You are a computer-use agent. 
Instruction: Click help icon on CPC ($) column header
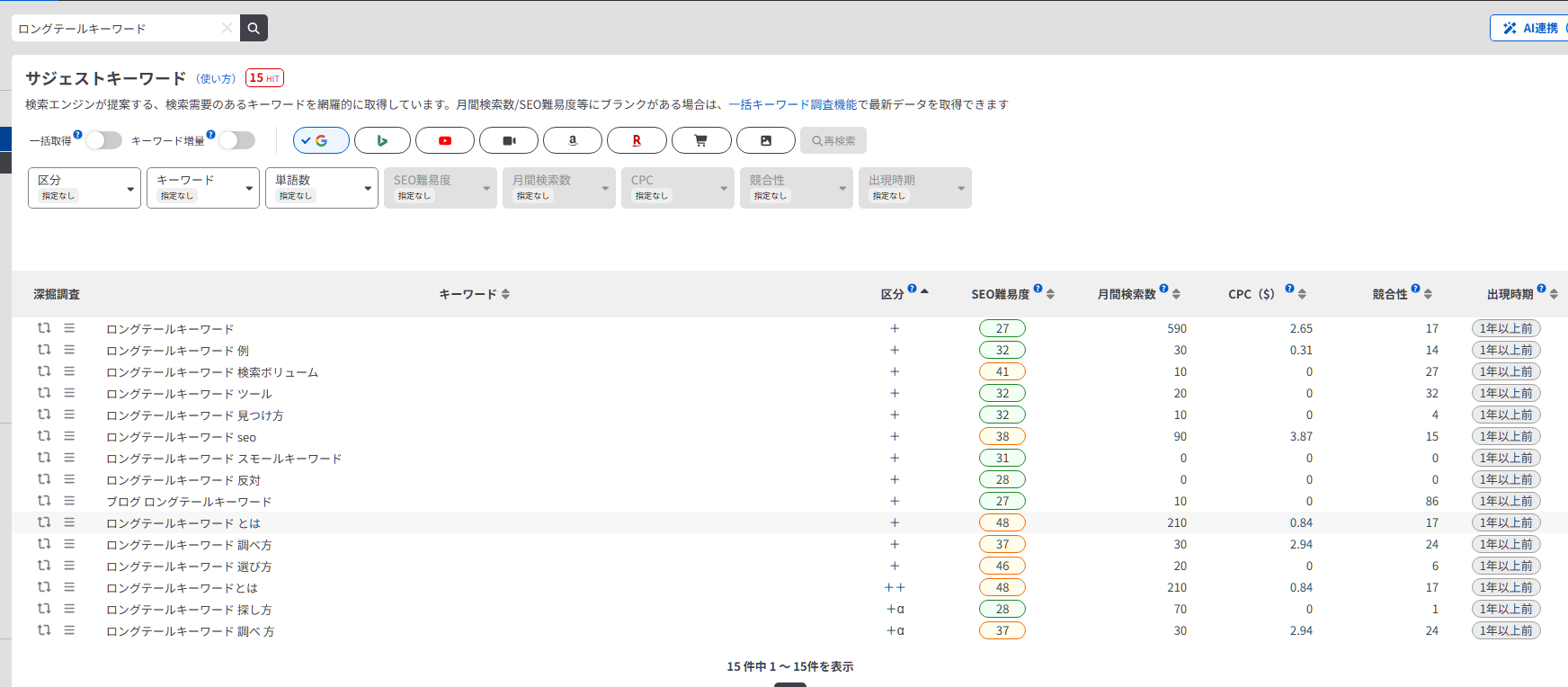[x=1289, y=289]
